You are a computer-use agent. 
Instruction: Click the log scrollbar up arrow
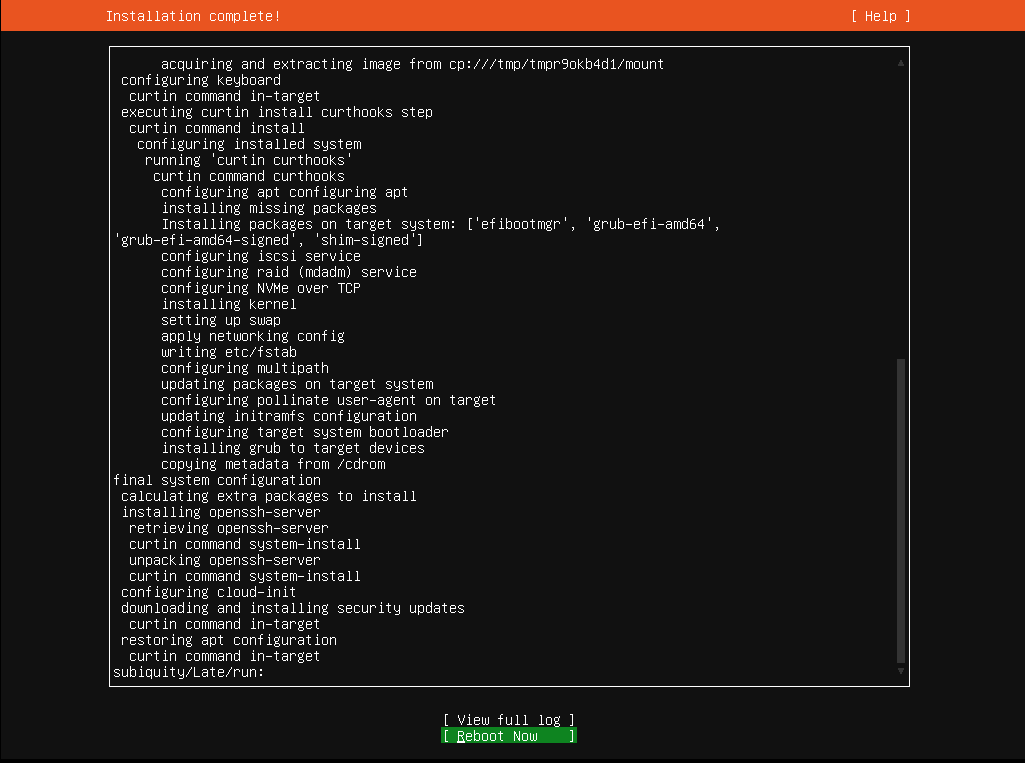[901, 63]
